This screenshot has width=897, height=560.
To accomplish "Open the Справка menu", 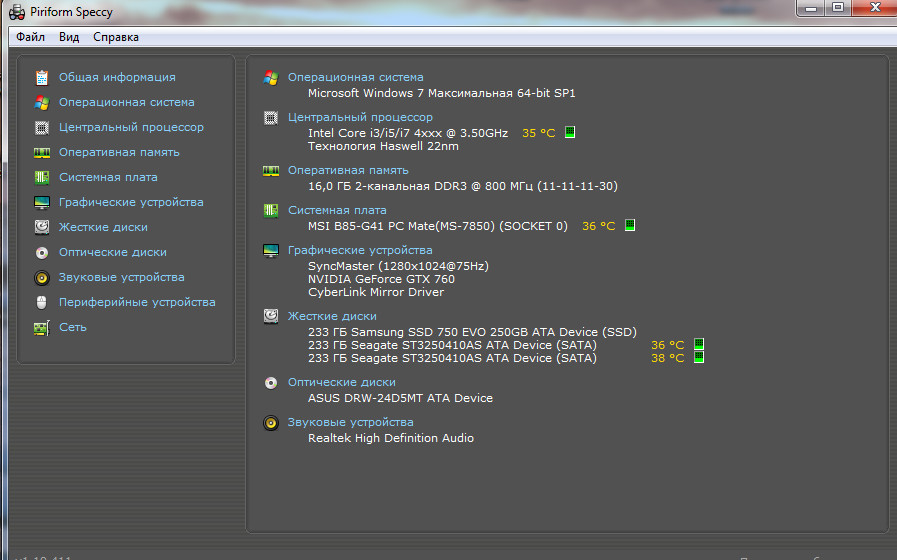I will (116, 37).
